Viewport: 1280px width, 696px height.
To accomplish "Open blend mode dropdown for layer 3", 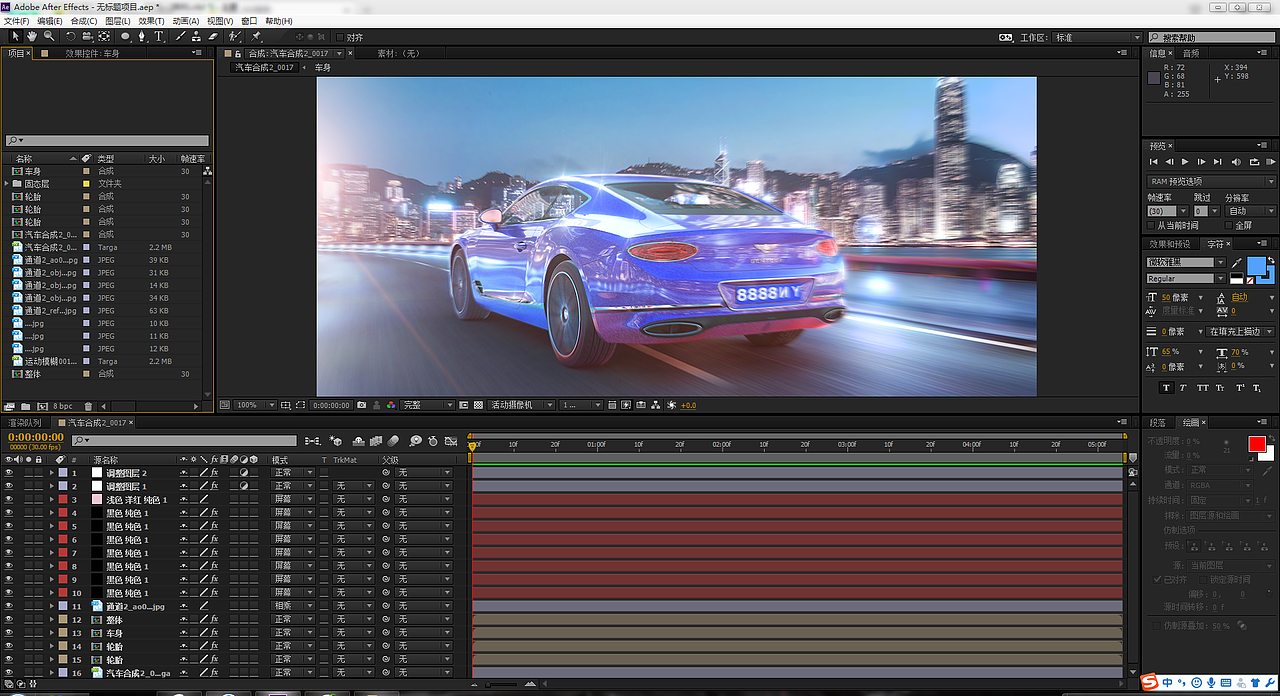I will pos(294,499).
